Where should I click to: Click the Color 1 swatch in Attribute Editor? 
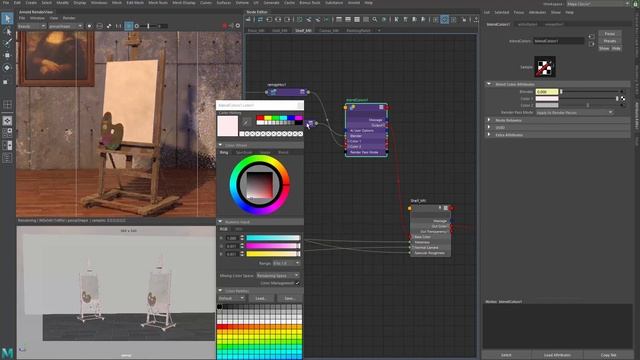click(547, 99)
